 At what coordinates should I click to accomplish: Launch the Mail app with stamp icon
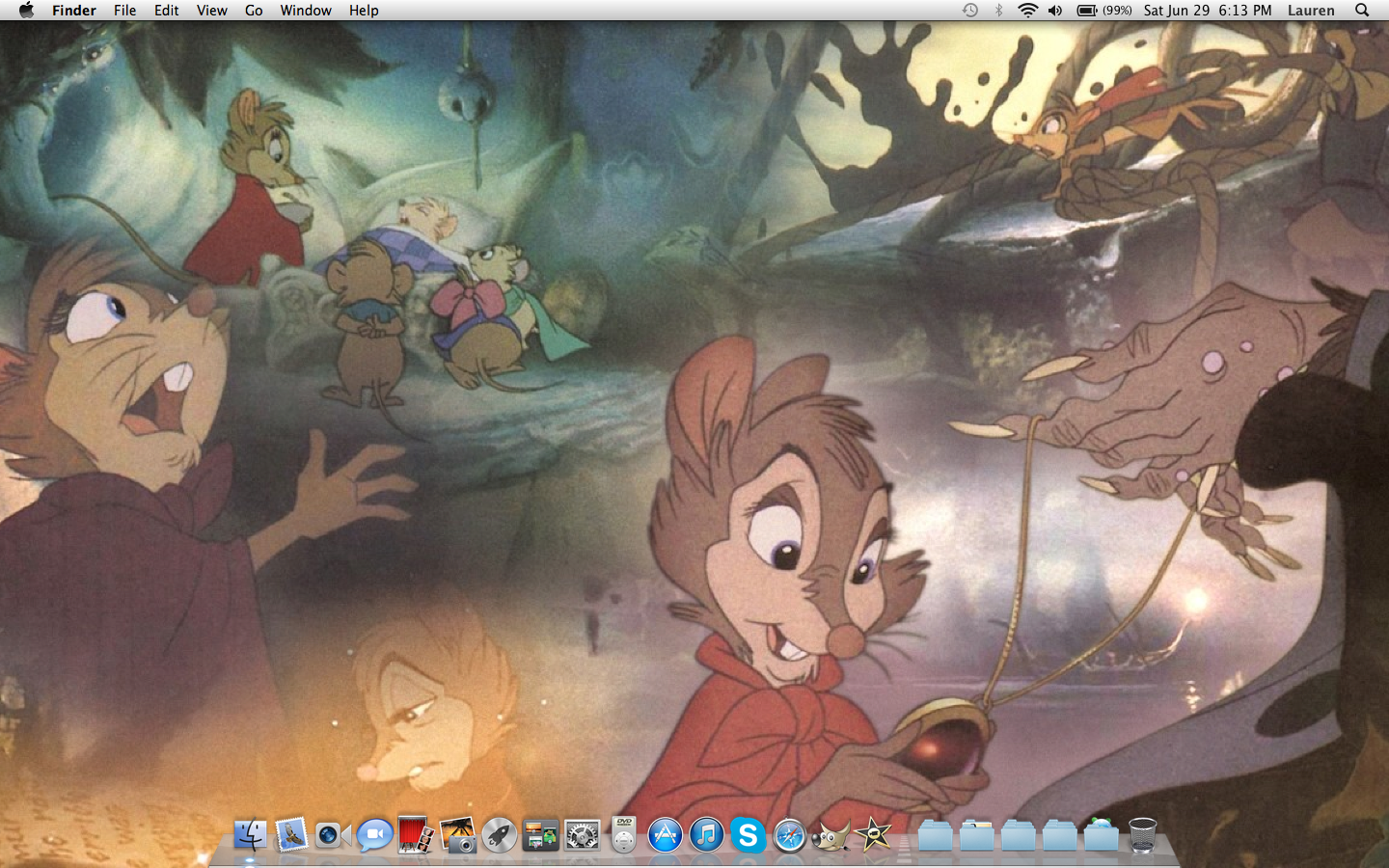[x=291, y=834]
